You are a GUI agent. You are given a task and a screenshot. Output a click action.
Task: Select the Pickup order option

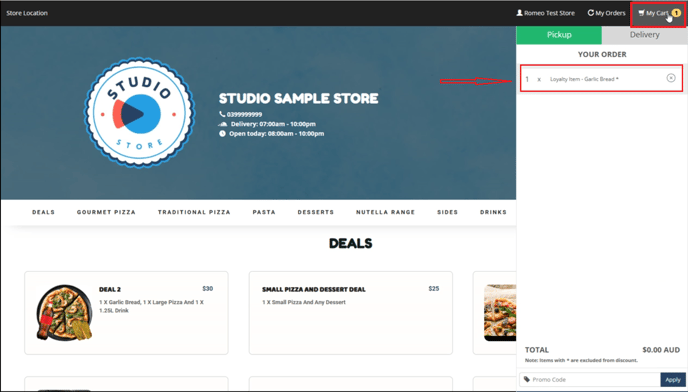click(x=559, y=35)
